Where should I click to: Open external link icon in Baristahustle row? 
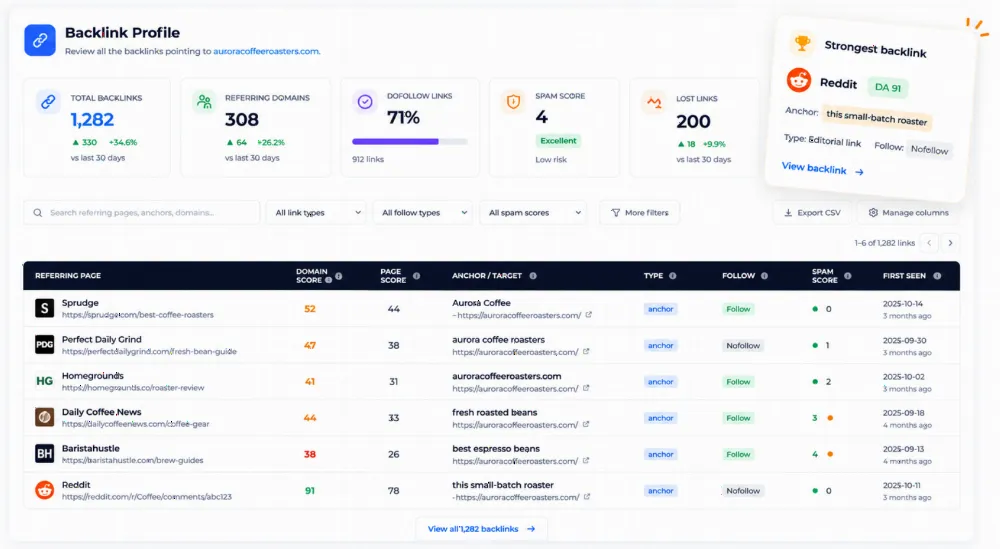pyautogui.click(x=585, y=460)
